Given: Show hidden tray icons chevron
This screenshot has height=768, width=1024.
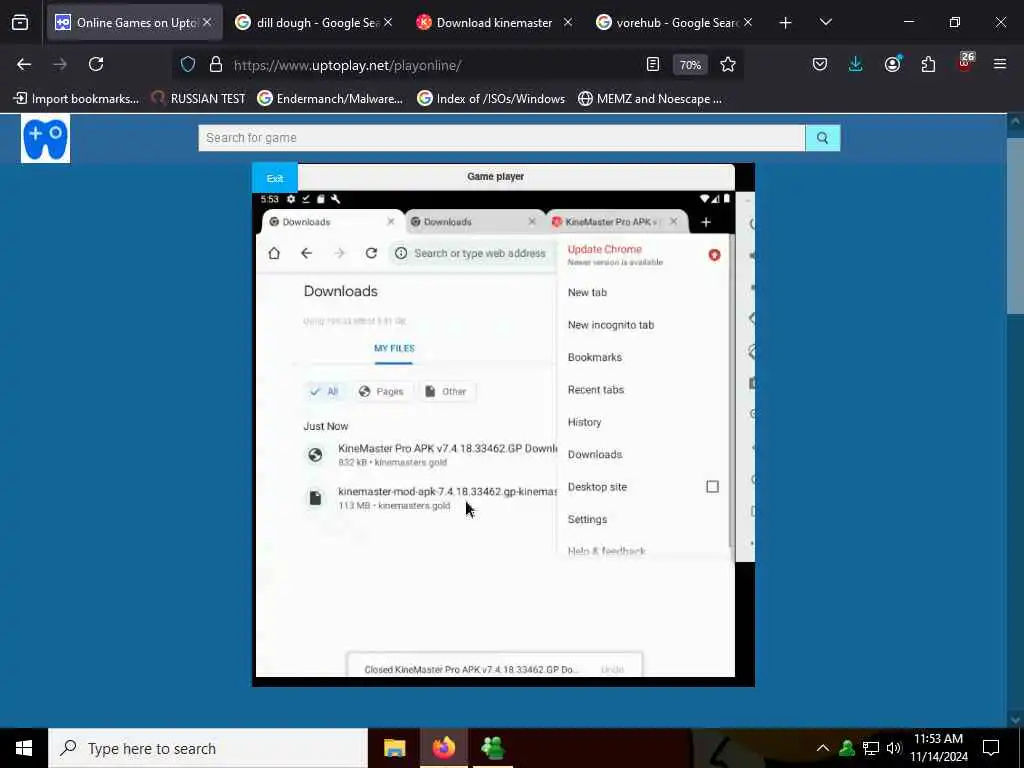Looking at the screenshot, I should coord(822,748).
